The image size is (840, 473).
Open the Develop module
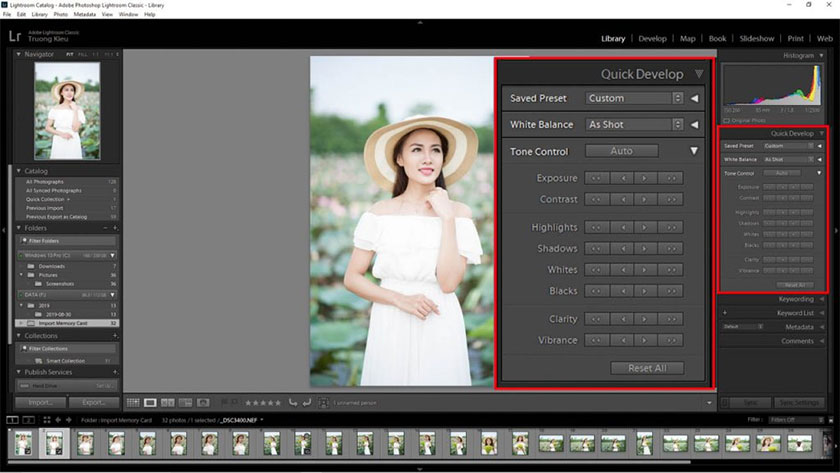click(x=652, y=39)
